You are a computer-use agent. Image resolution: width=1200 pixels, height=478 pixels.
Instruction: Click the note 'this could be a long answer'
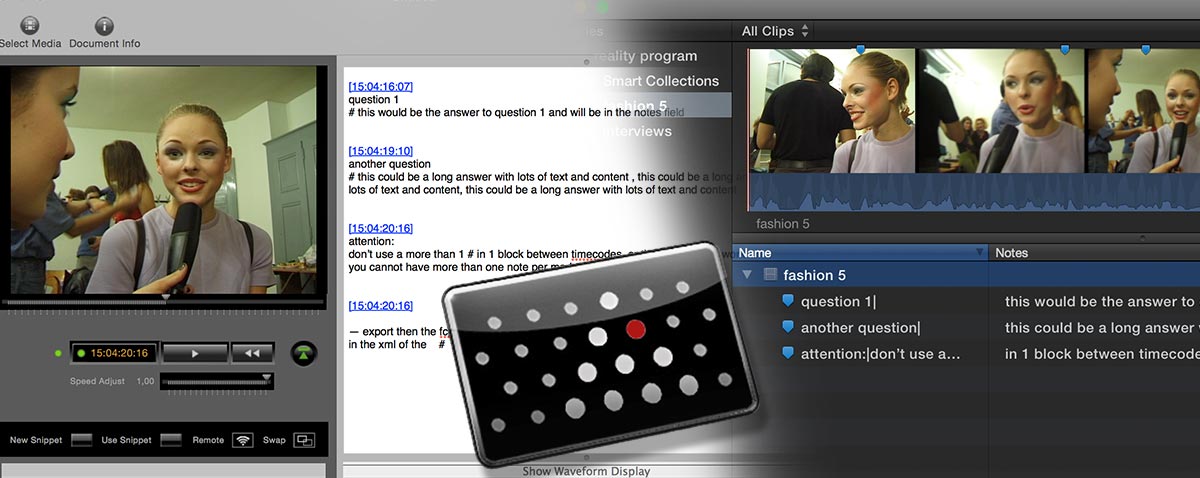pyautogui.click(x=1101, y=327)
